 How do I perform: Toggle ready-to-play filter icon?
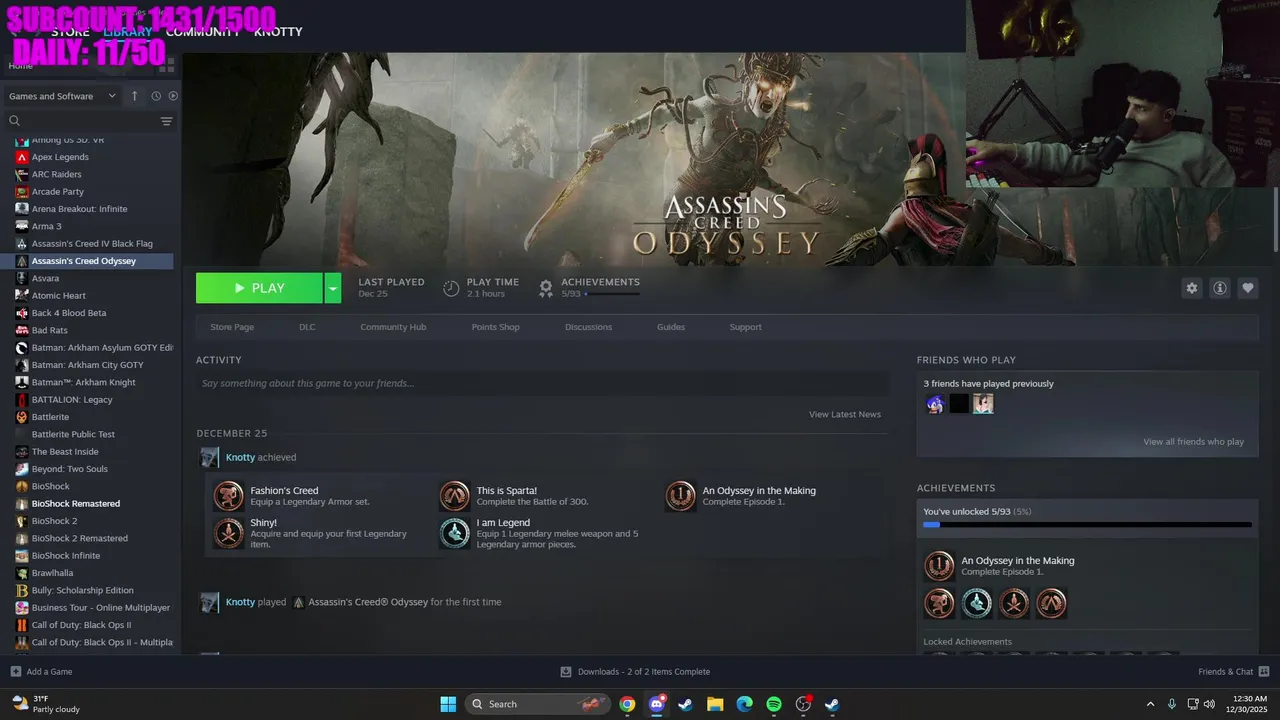[173, 96]
